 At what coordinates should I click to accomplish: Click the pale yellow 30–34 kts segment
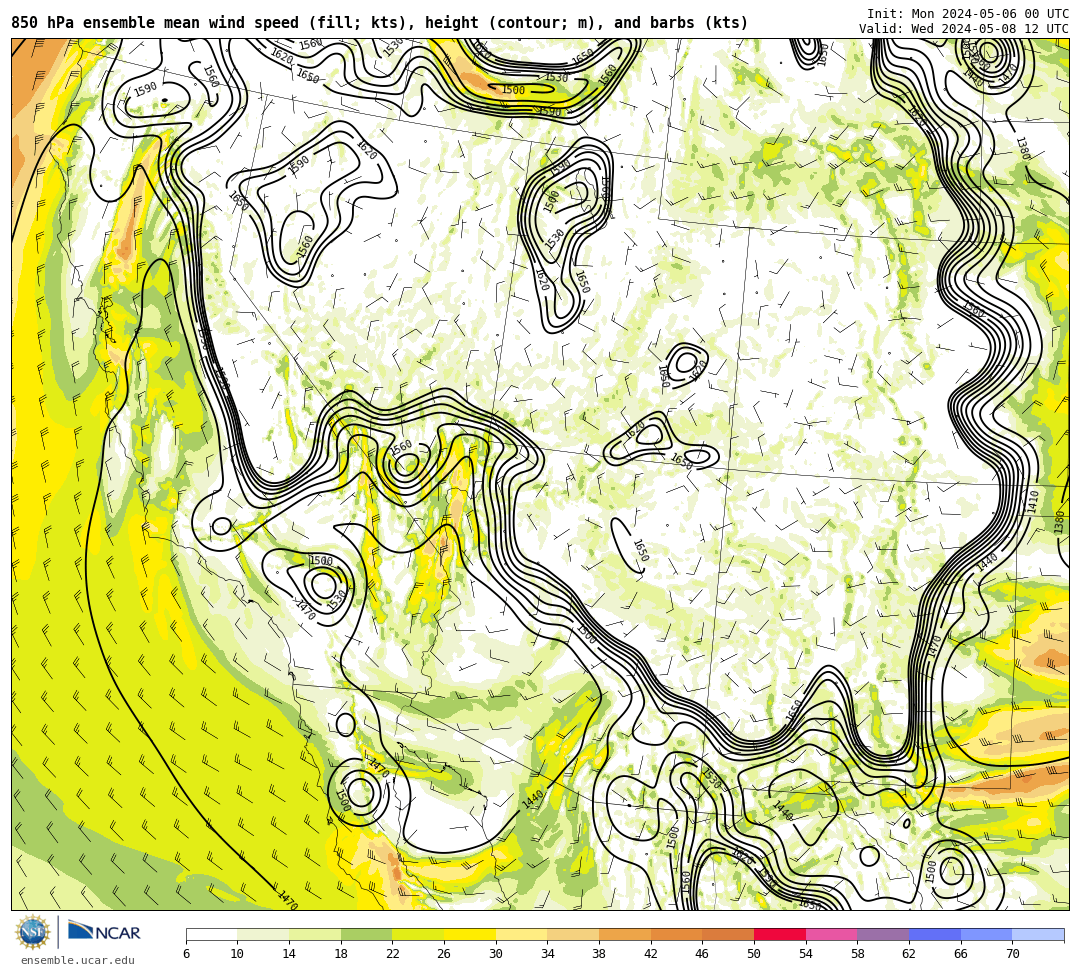tap(521, 934)
